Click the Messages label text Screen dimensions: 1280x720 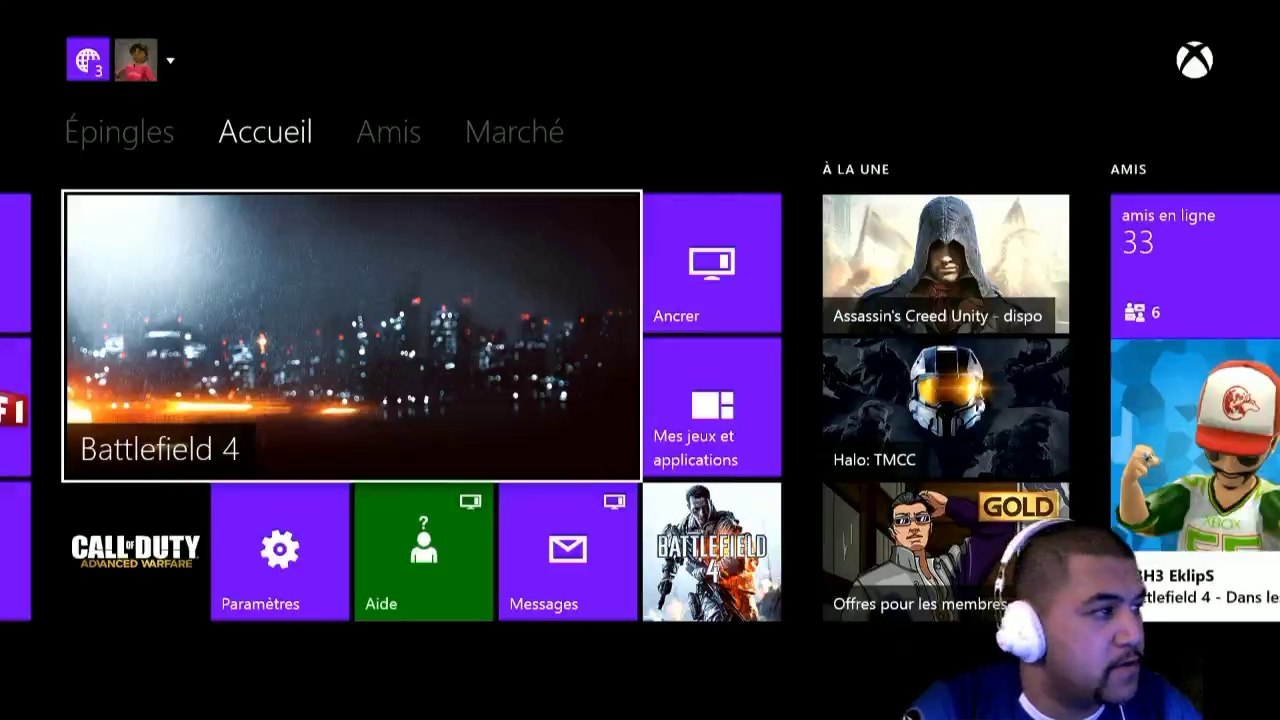544,604
